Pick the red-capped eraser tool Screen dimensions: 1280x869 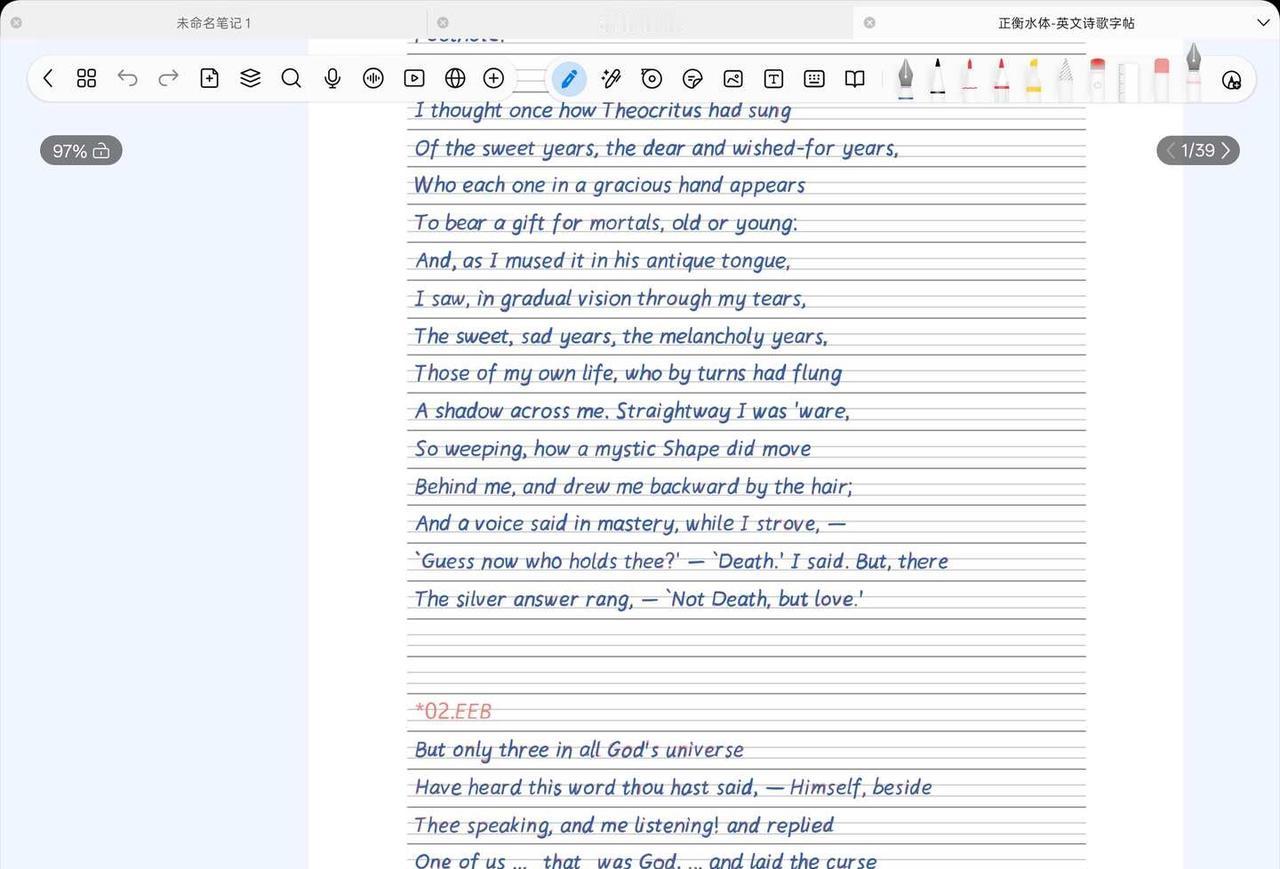[1097, 79]
